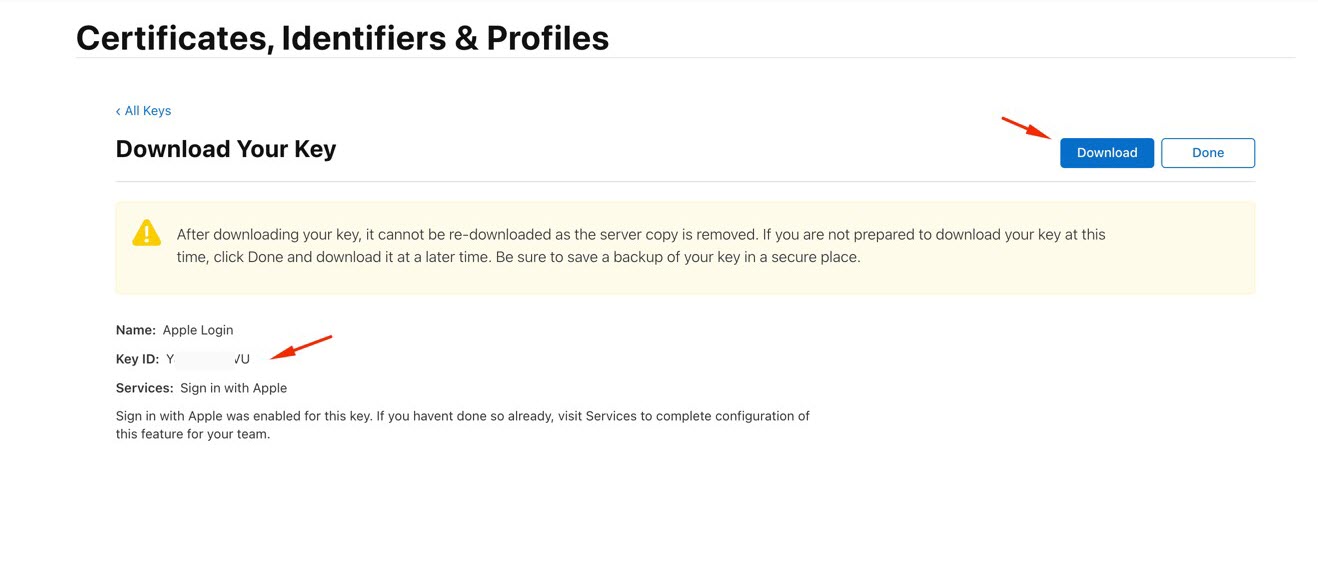The height and width of the screenshot is (566, 1318).
Task: Click the blue Download button
Action: pos(1107,153)
